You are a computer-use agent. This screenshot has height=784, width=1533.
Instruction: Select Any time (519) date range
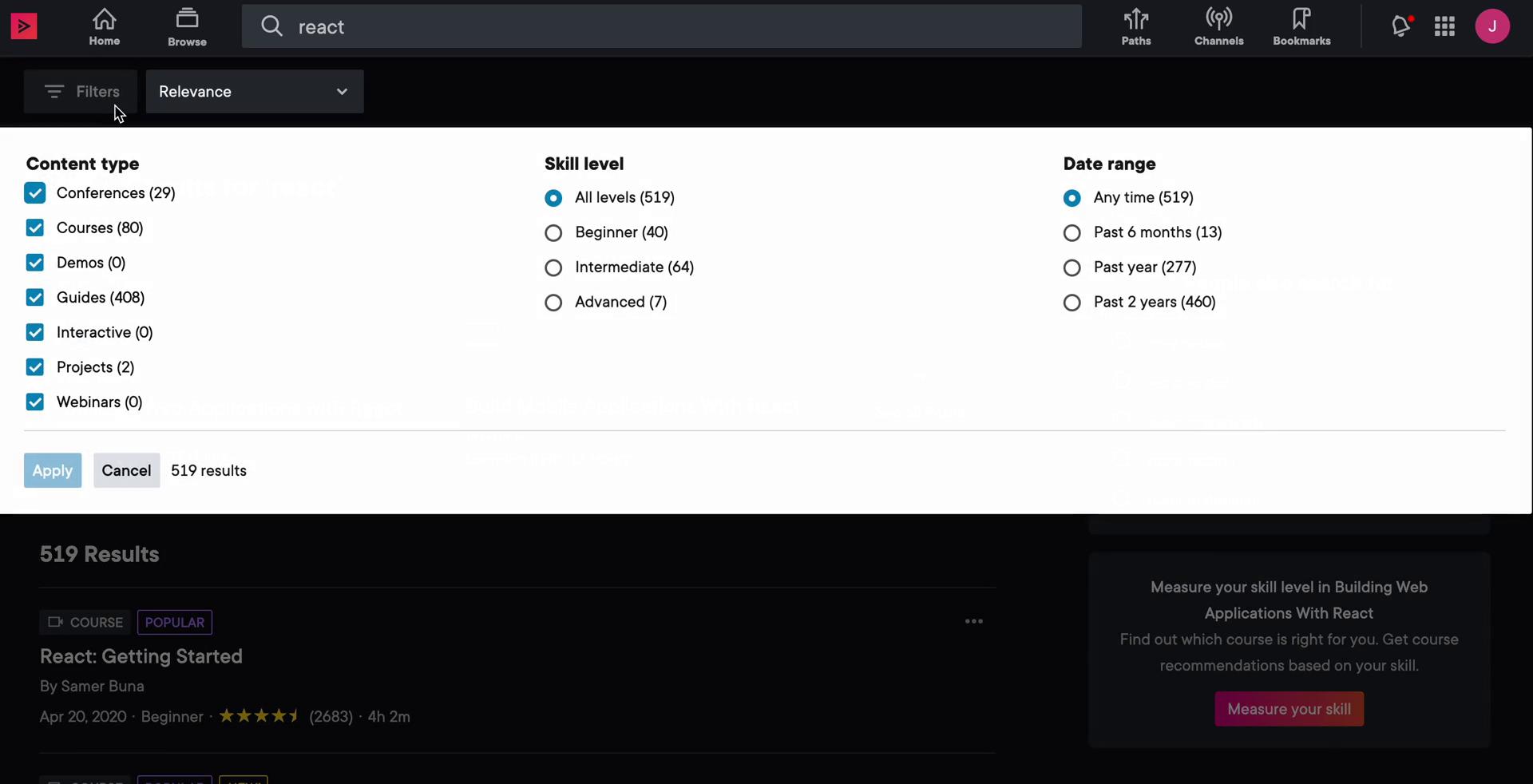[x=1072, y=198]
